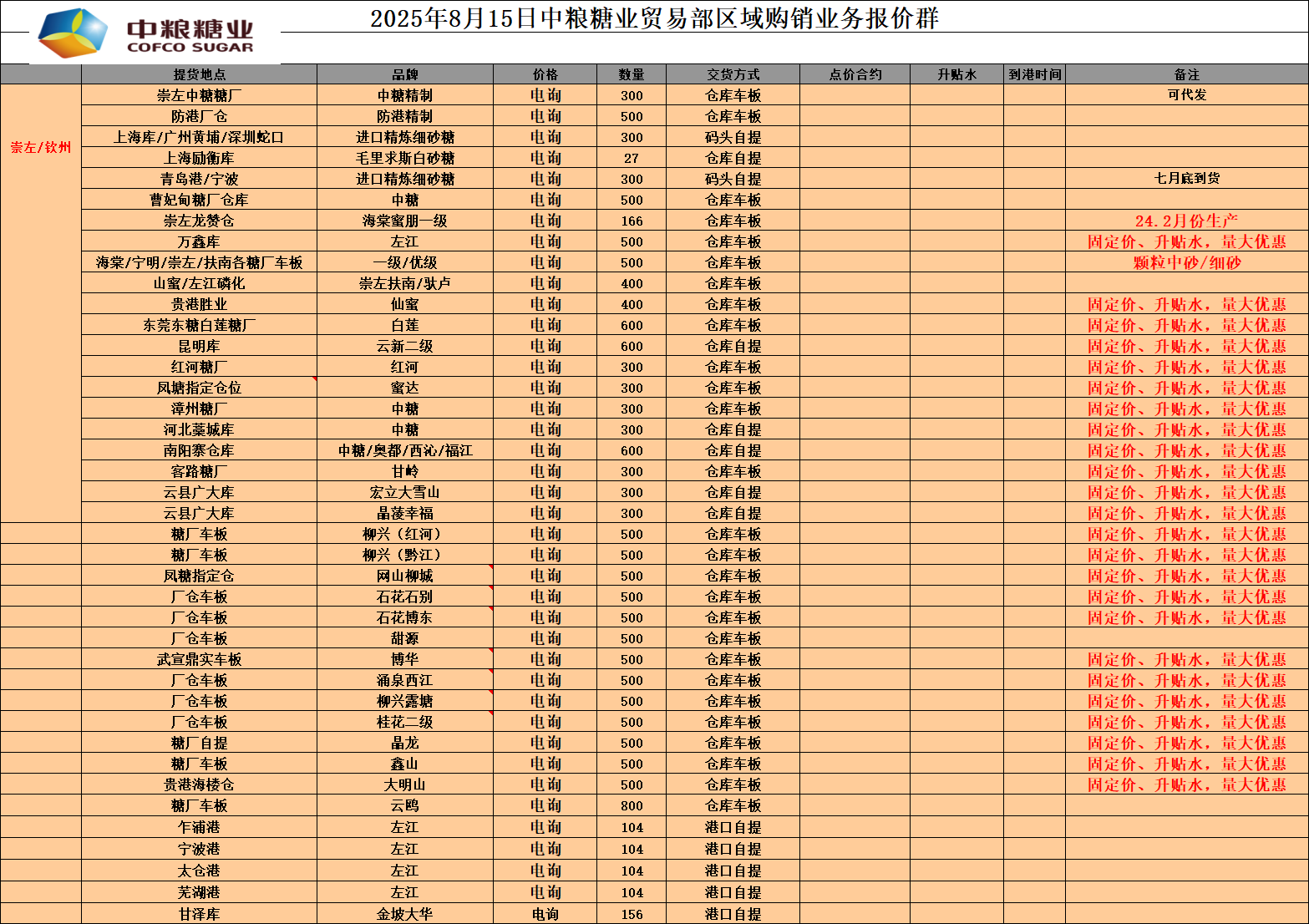Select the red 24.2月份生产 remark cell

coord(1186,221)
